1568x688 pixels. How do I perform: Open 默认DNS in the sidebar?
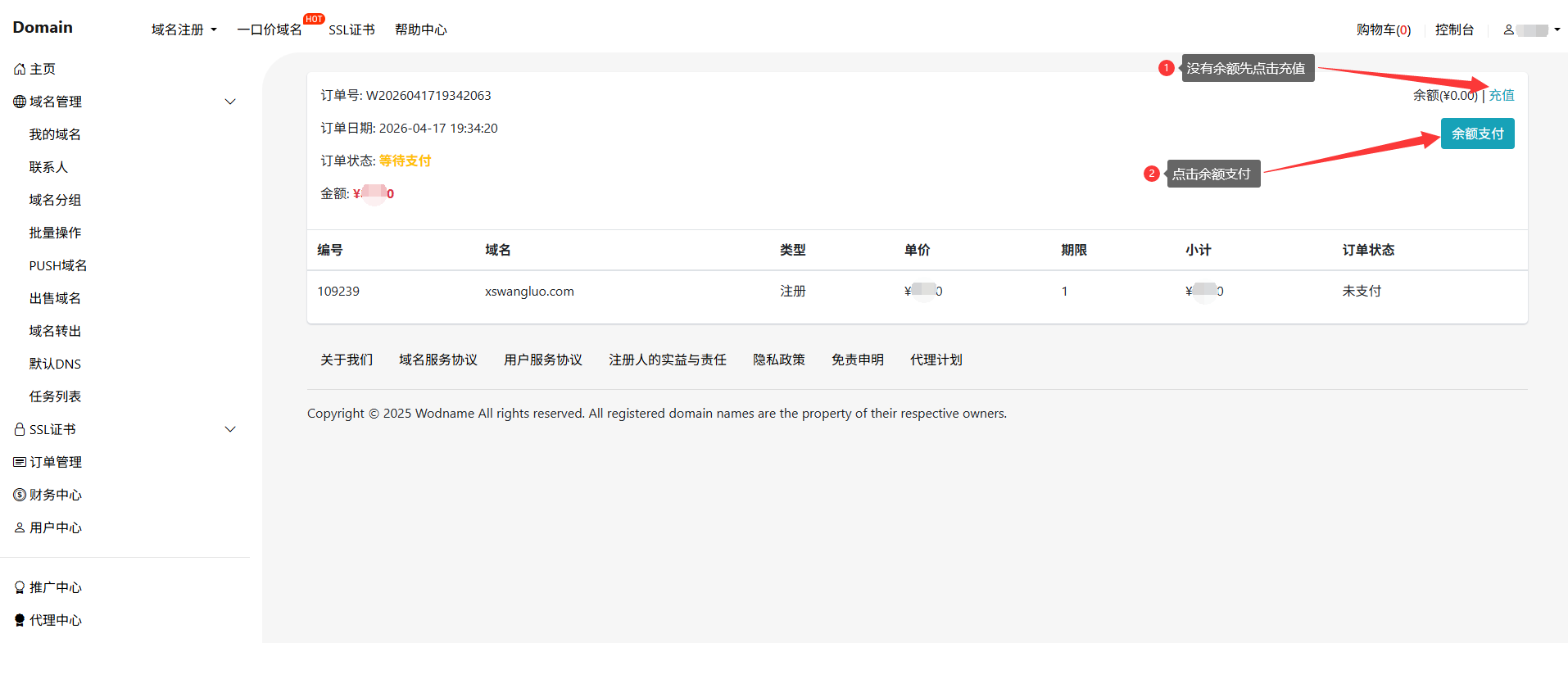click(55, 364)
